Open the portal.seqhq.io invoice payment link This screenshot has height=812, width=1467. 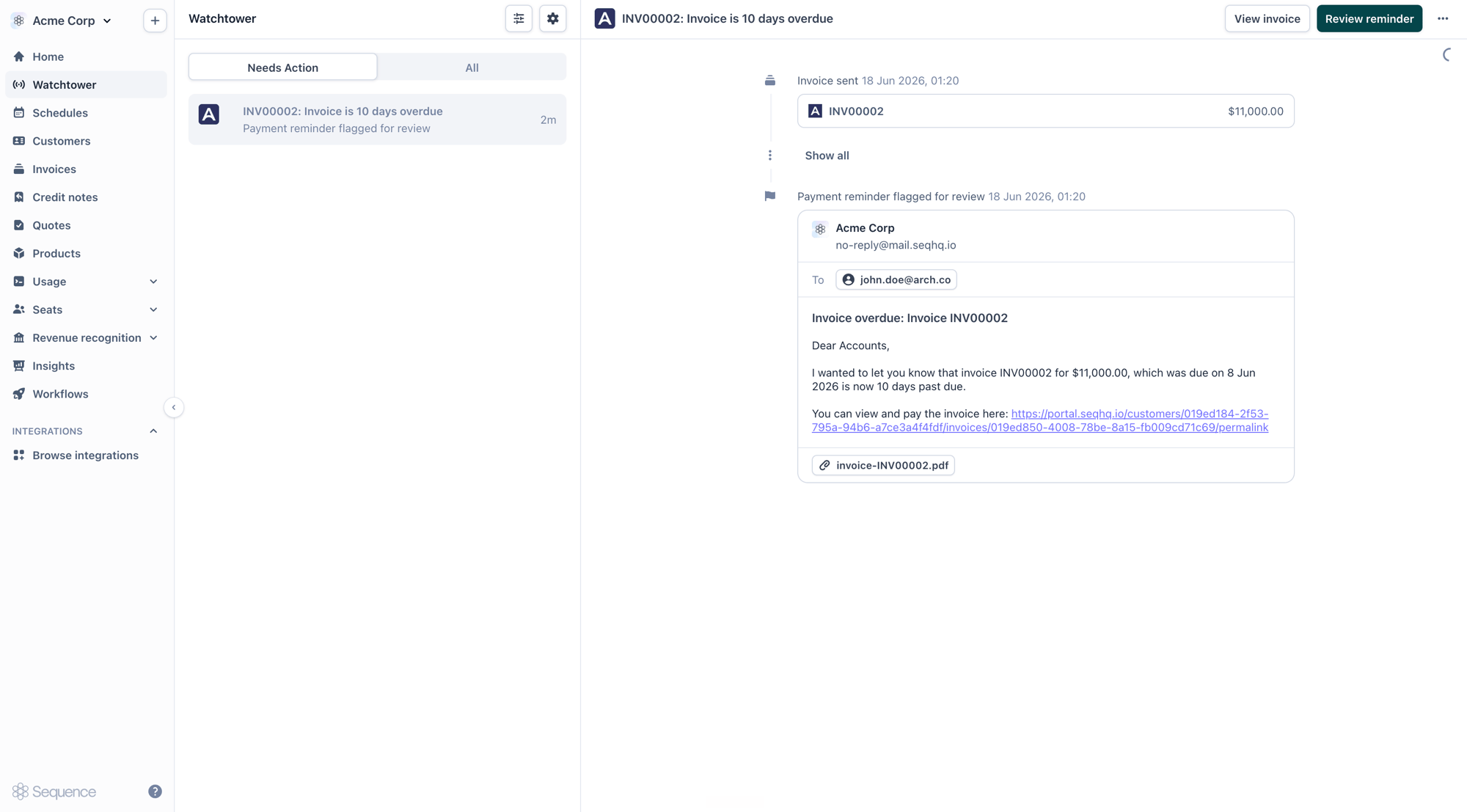tap(1040, 420)
